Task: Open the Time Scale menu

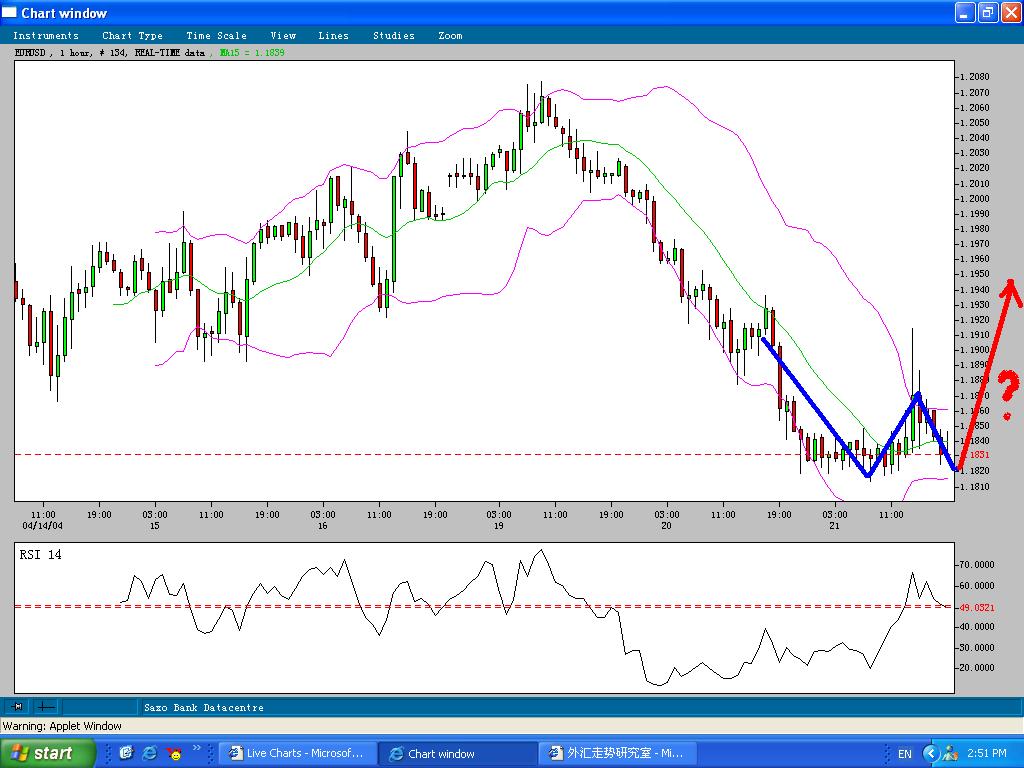Action: 216,35
